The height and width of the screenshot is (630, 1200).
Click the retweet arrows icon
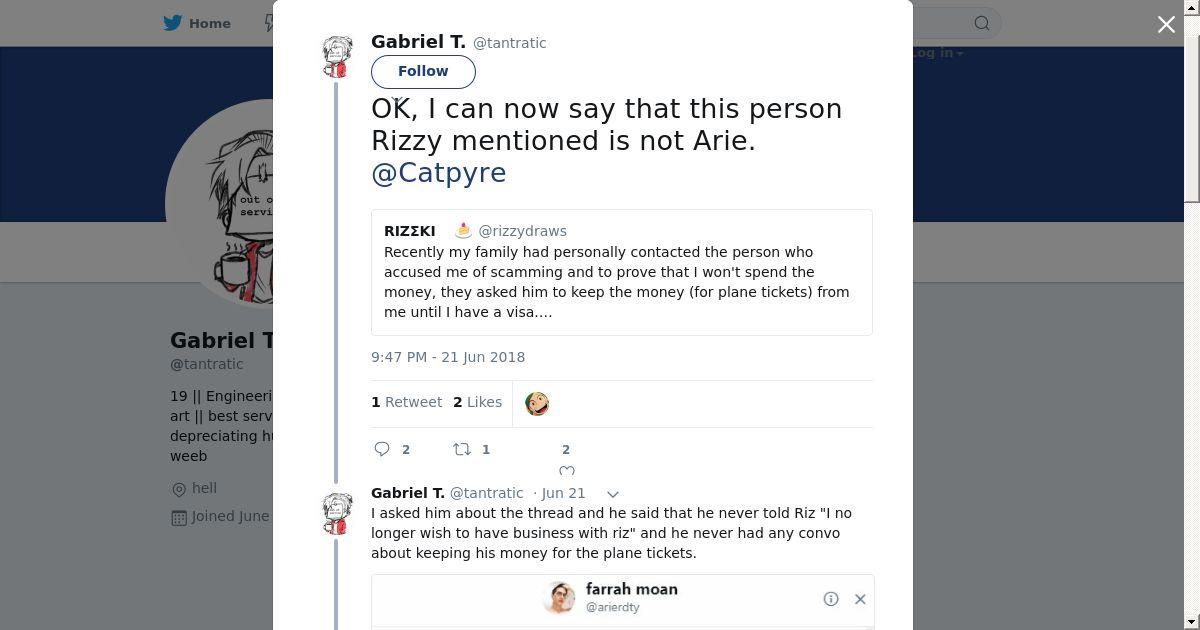[x=462, y=449]
